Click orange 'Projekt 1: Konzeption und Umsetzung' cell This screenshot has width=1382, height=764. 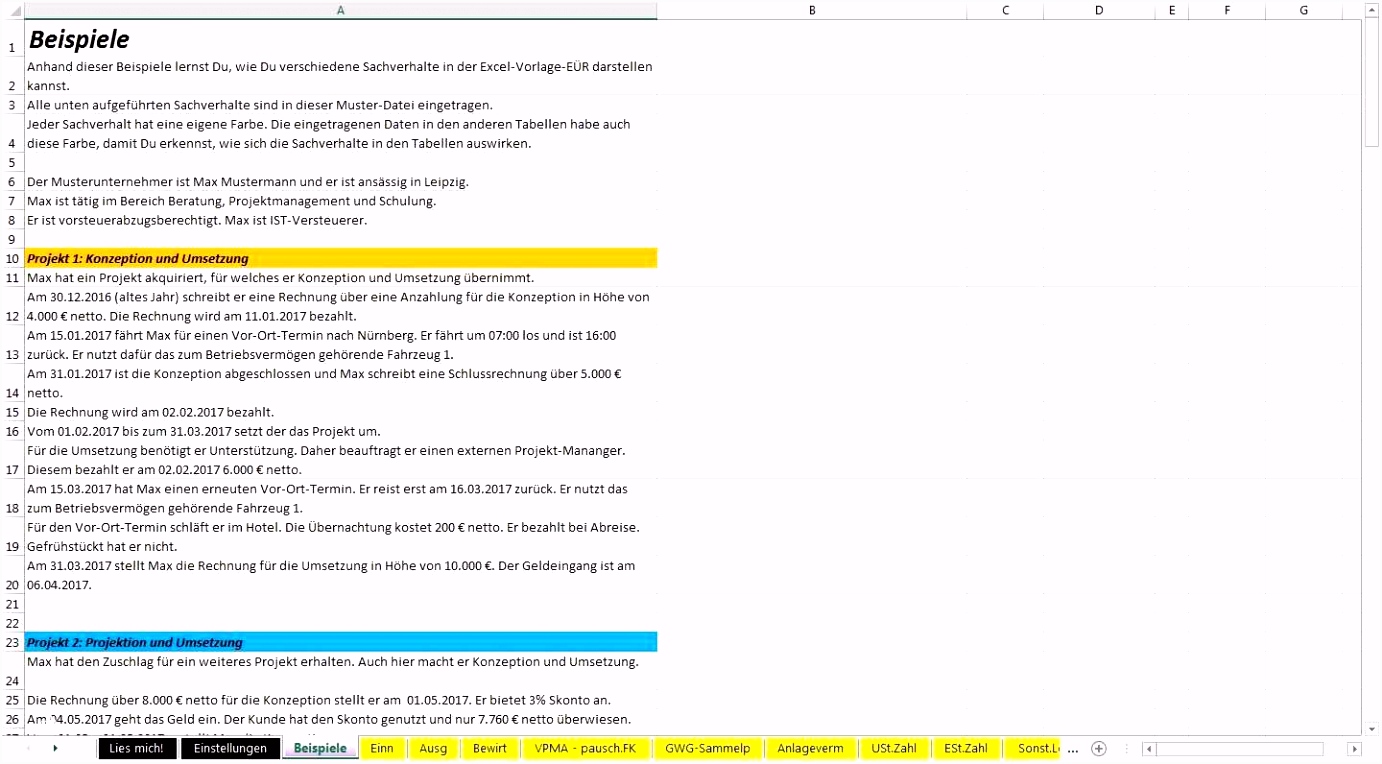coord(341,258)
